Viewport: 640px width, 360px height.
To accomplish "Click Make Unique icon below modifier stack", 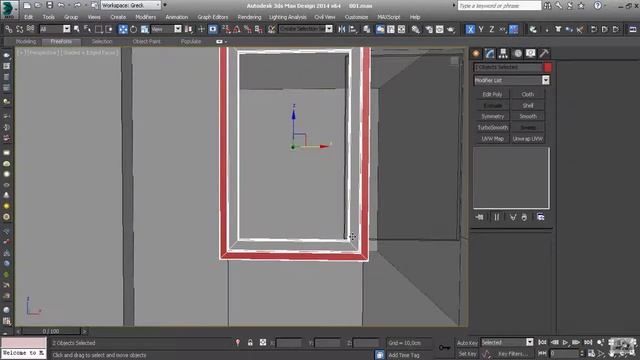I will 513,217.
